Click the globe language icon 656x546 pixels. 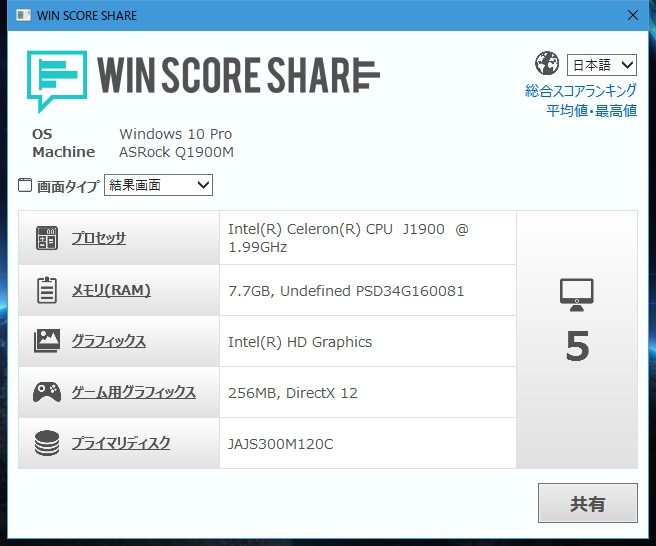point(547,64)
